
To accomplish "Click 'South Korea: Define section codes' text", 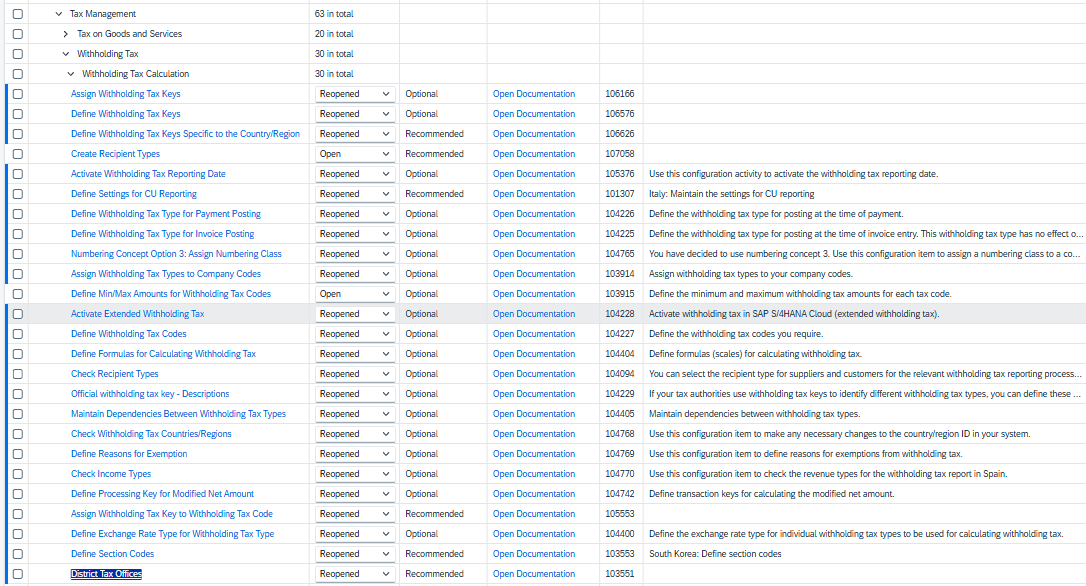I will tap(715, 554).
